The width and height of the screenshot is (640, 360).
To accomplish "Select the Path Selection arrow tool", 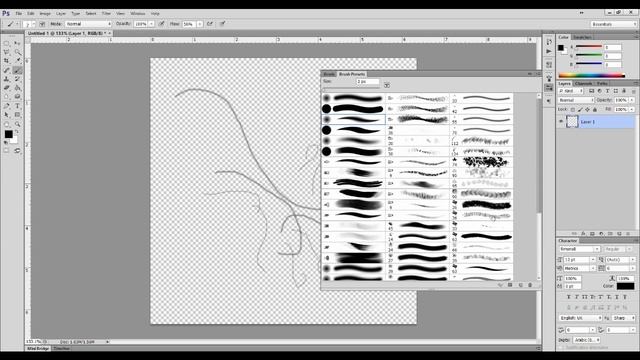I will 7,115.
